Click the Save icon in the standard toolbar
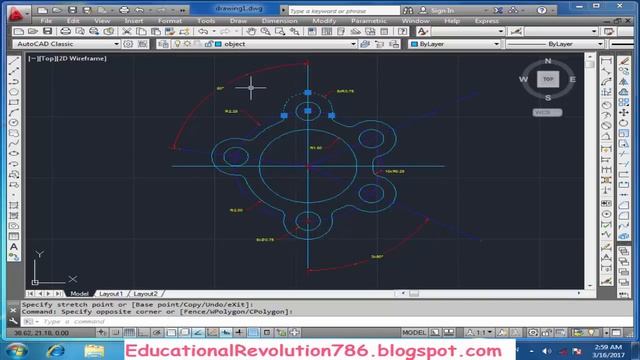The width and height of the screenshot is (640, 360). pyautogui.click(x=48, y=31)
